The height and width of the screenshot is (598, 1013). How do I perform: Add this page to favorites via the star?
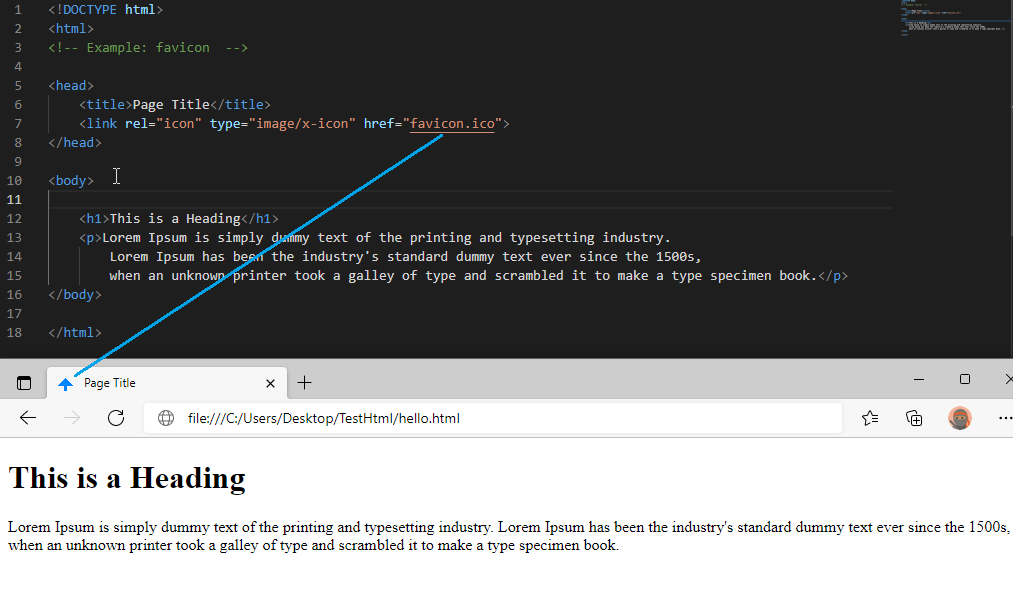869,418
